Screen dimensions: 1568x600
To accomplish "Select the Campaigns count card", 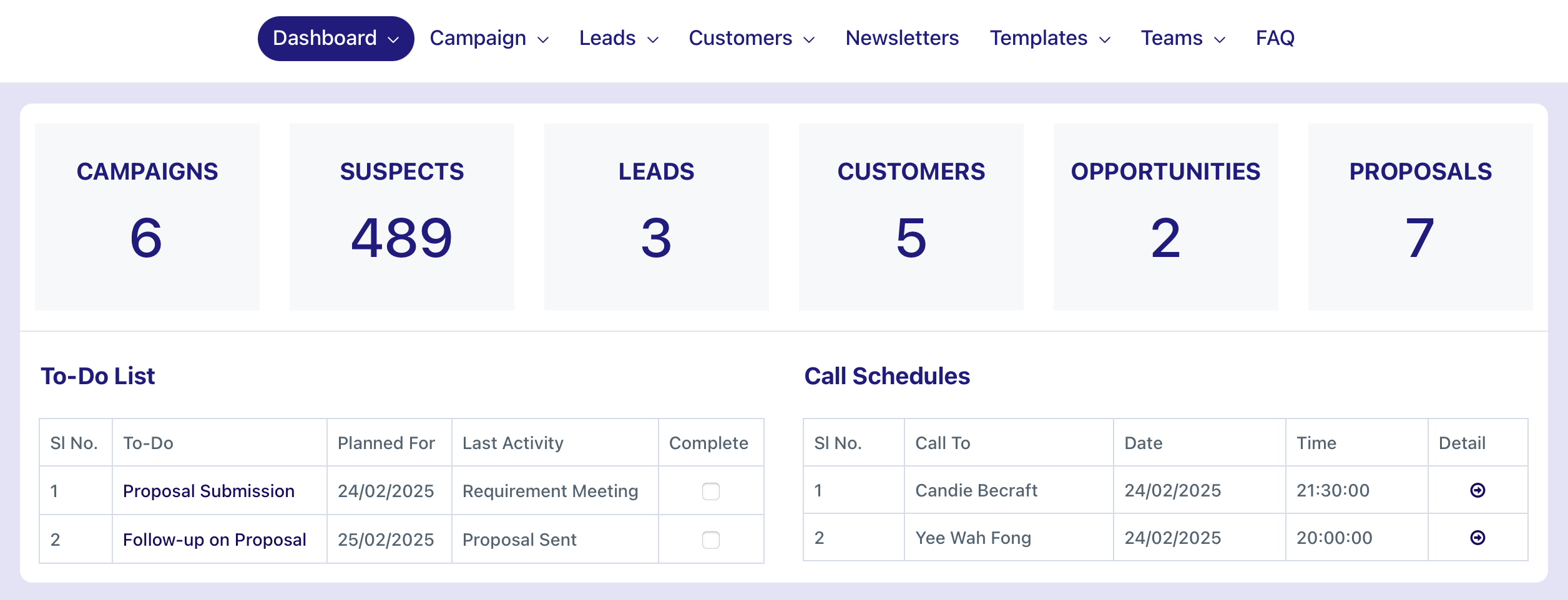I will (x=147, y=216).
